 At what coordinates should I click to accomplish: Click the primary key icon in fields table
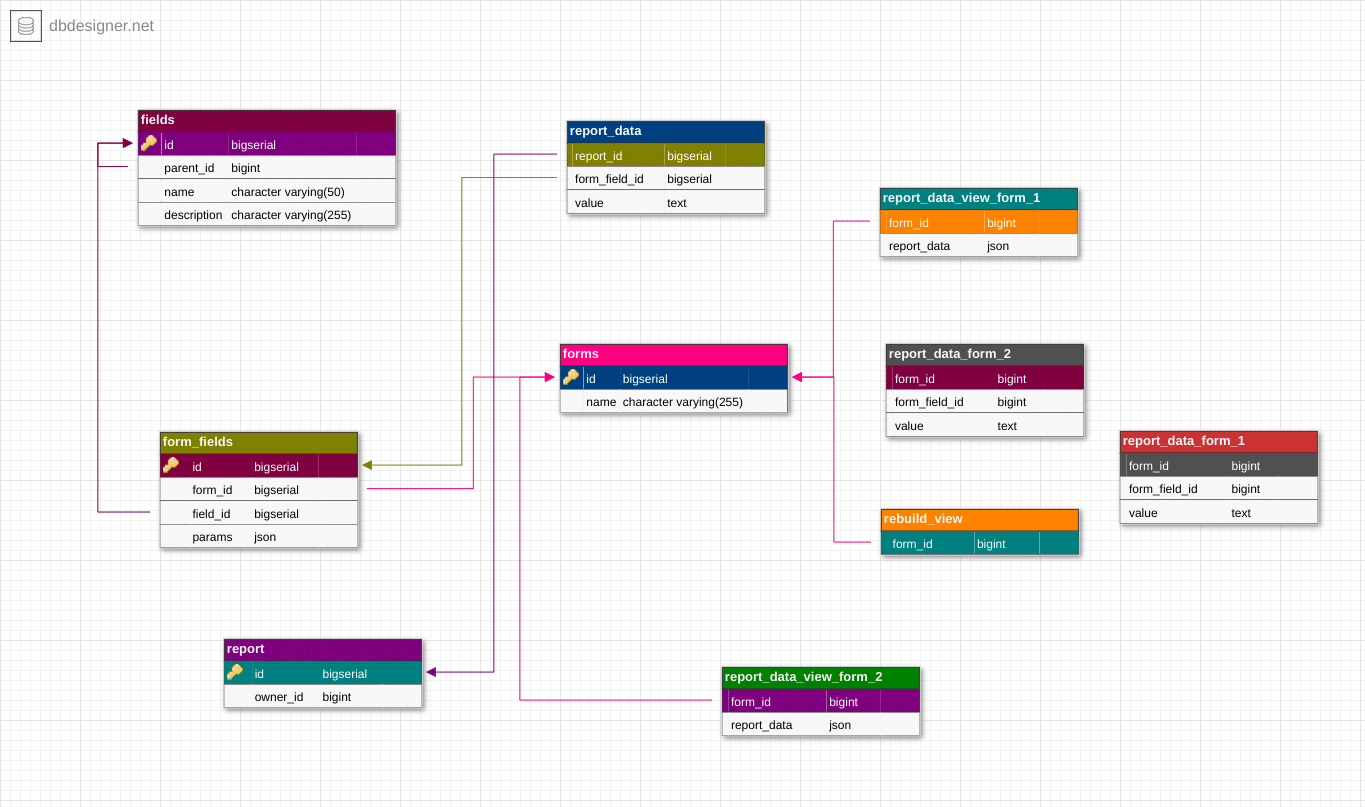148,143
